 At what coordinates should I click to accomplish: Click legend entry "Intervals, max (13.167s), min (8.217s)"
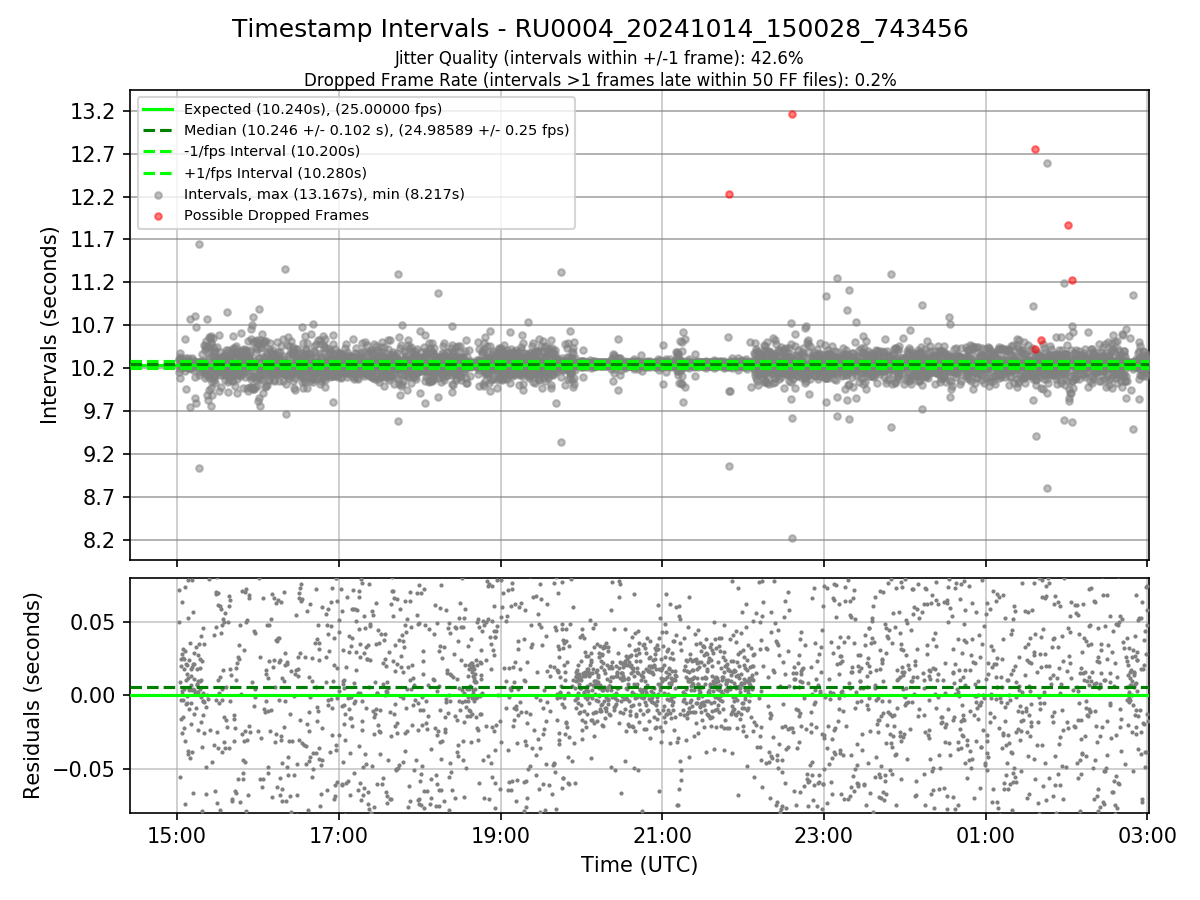pyautogui.click(x=324, y=194)
